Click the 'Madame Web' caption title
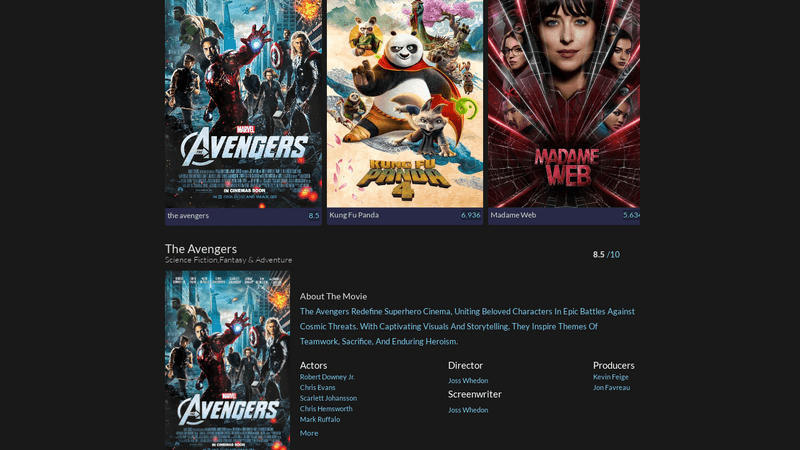This screenshot has height=450, width=800. (513, 215)
